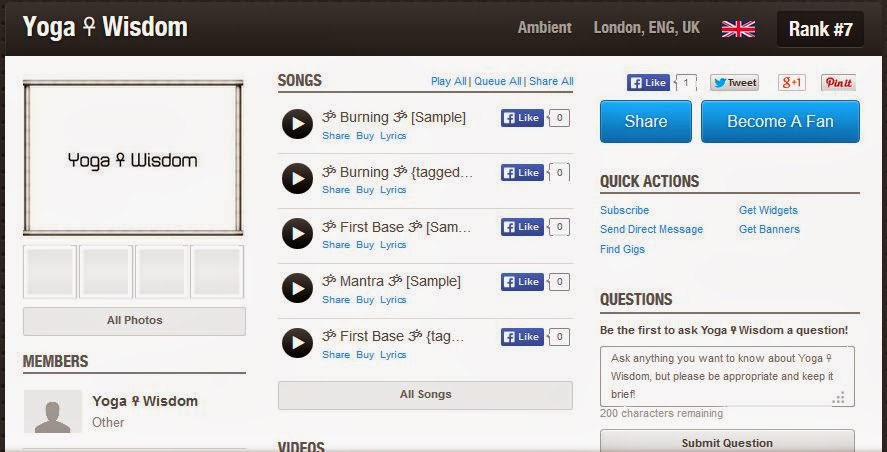Play First Base [Sam... track
This screenshot has width=887, height=452.
coord(297,233)
